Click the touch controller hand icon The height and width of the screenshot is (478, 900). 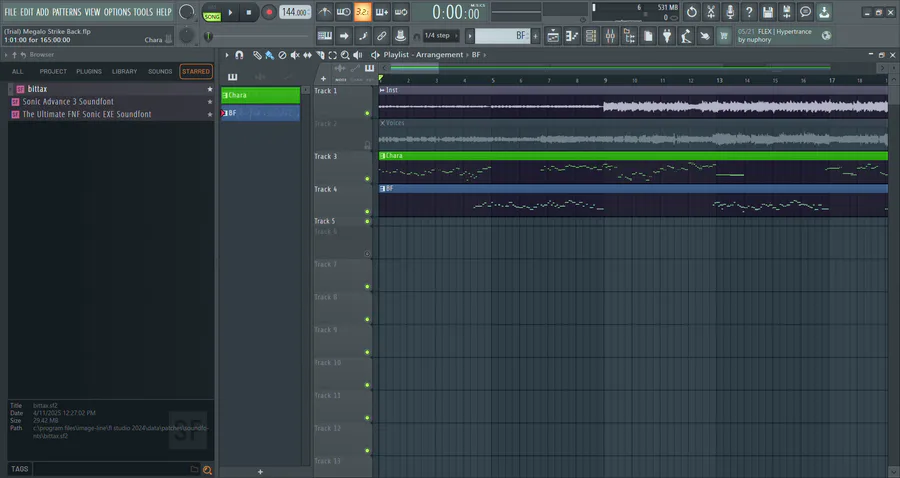click(705, 36)
